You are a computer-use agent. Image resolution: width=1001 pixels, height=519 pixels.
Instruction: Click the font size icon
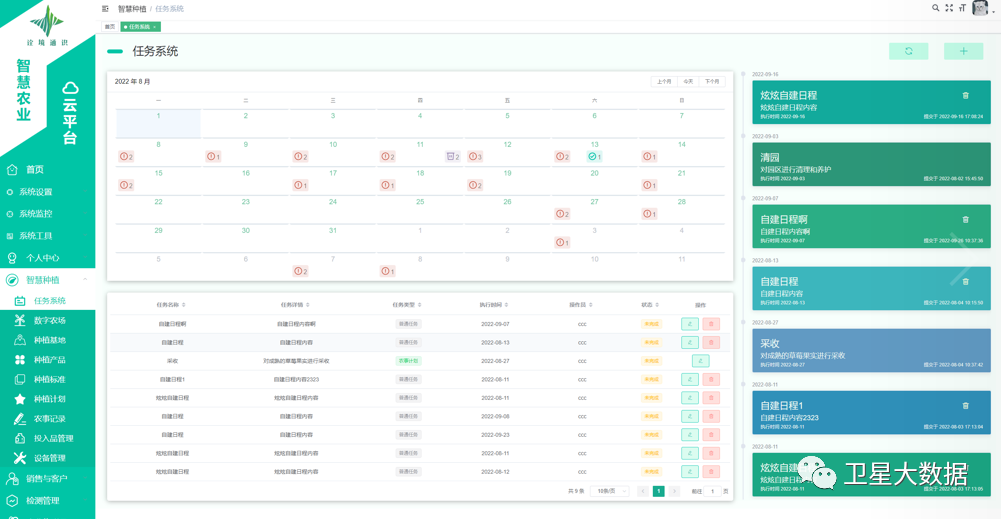[x=962, y=8]
